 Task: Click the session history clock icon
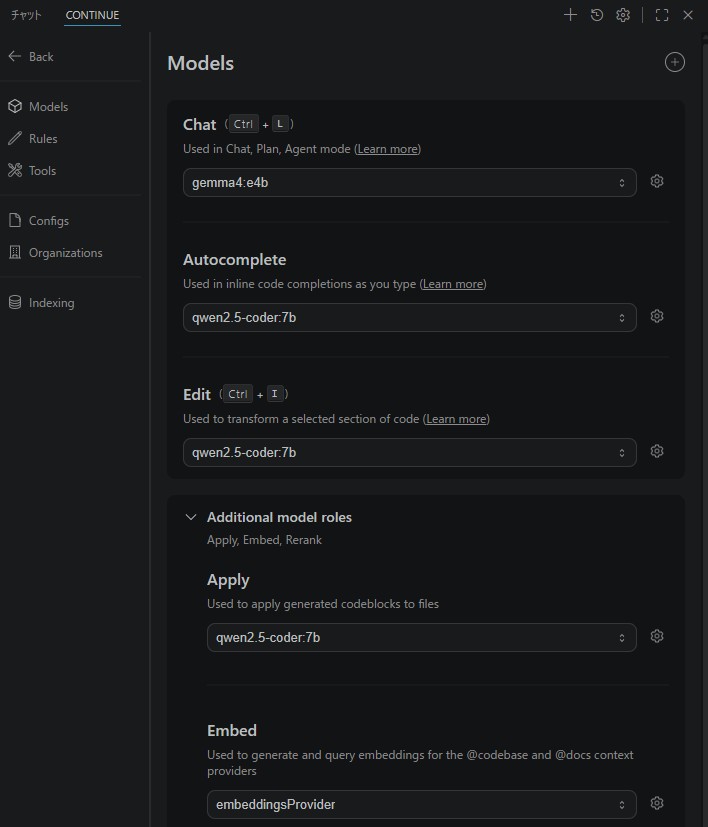click(597, 15)
